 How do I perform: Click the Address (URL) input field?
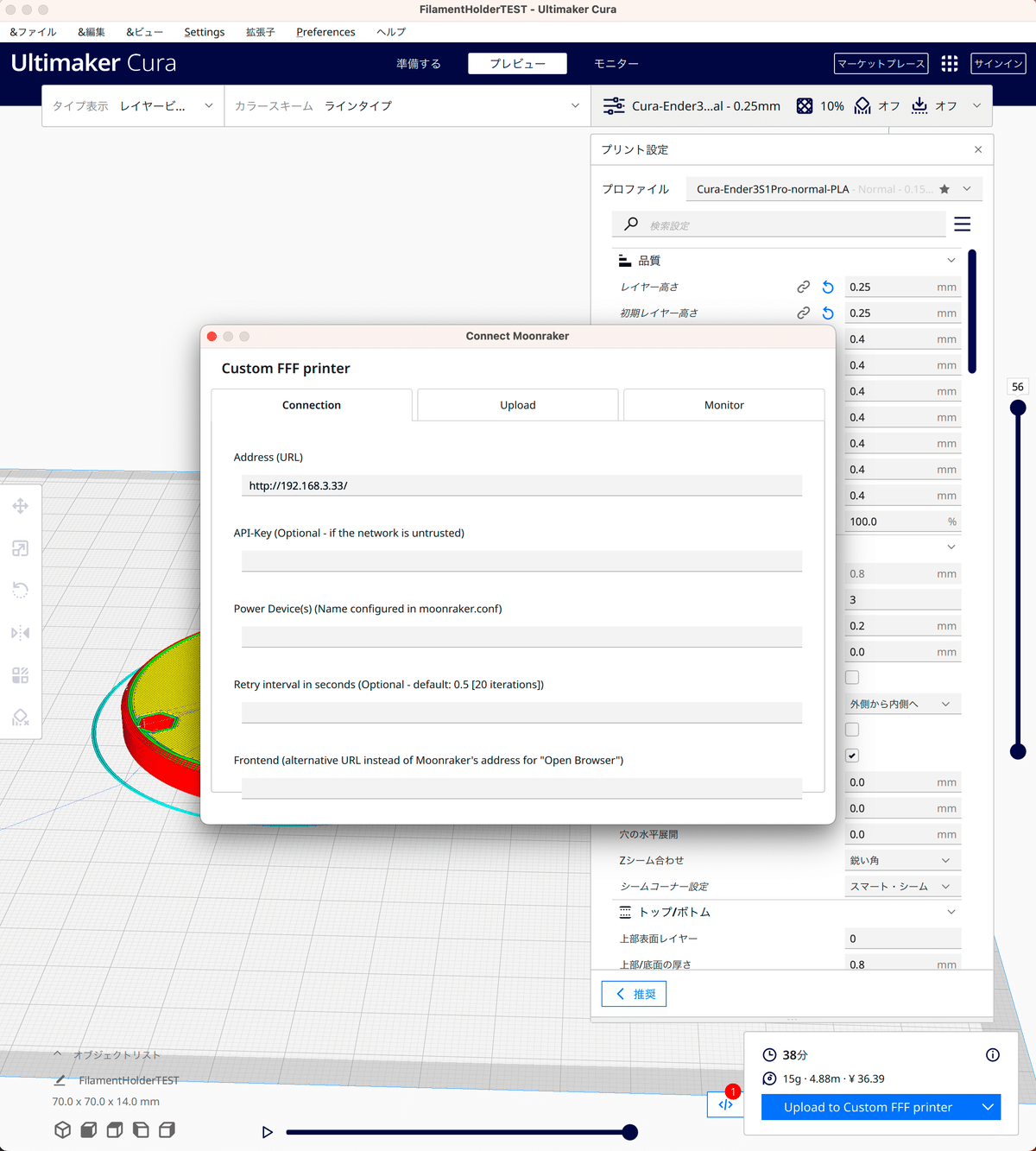coord(521,485)
